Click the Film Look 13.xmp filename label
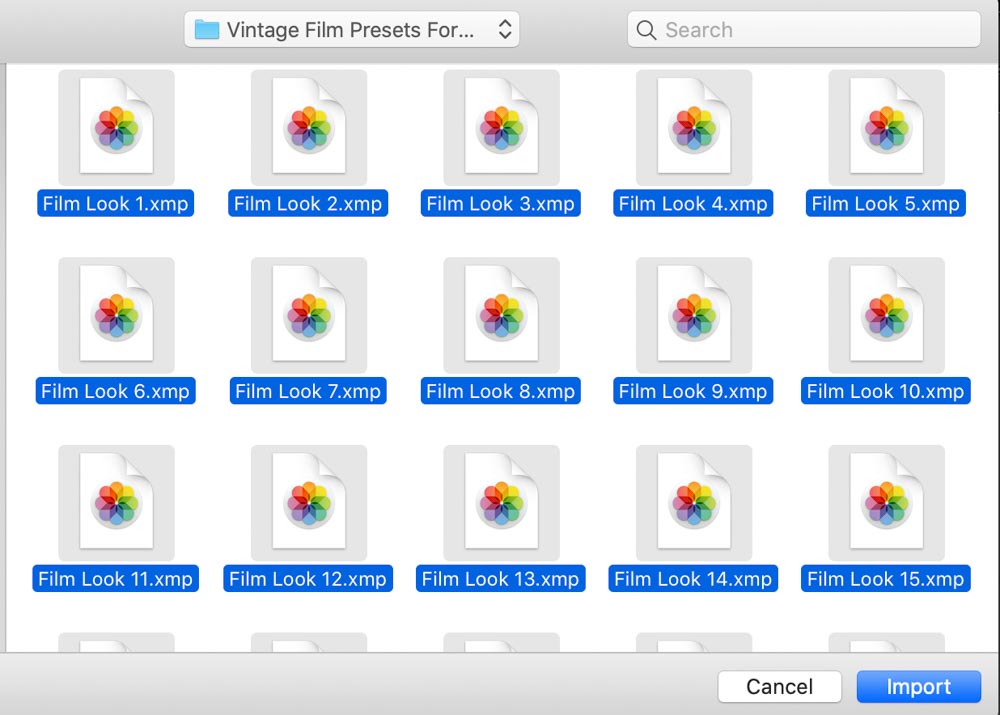Image resolution: width=1000 pixels, height=715 pixels. pyautogui.click(x=501, y=579)
